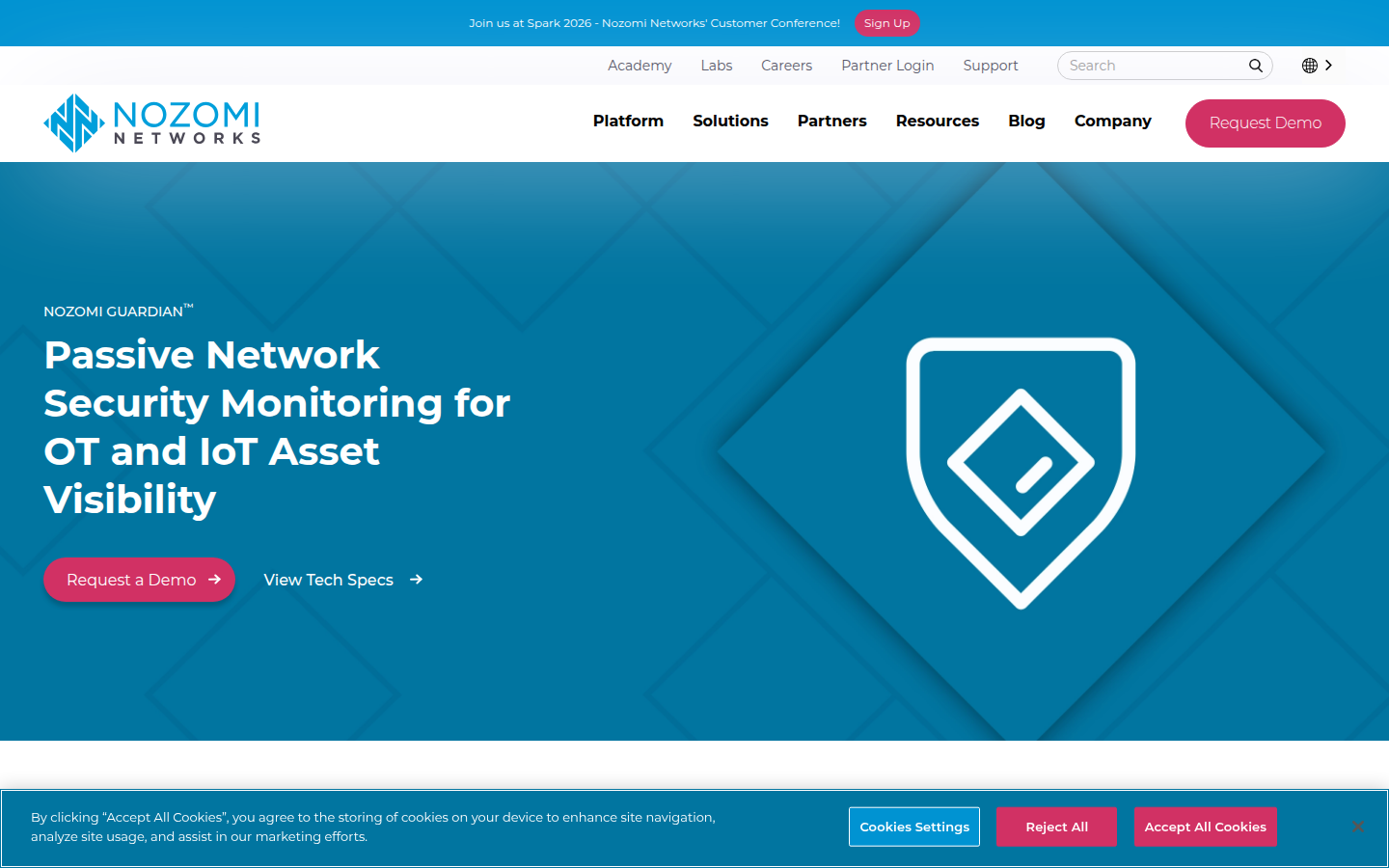Click the Spark 2026 conference announcement text
1389x868 pixels.
(x=654, y=23)
